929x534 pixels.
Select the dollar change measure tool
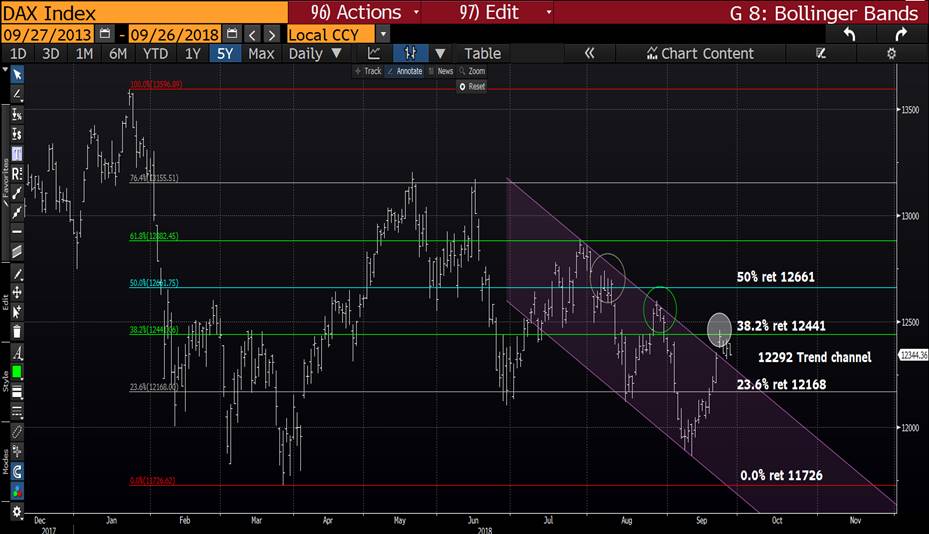tap(17, 134)
